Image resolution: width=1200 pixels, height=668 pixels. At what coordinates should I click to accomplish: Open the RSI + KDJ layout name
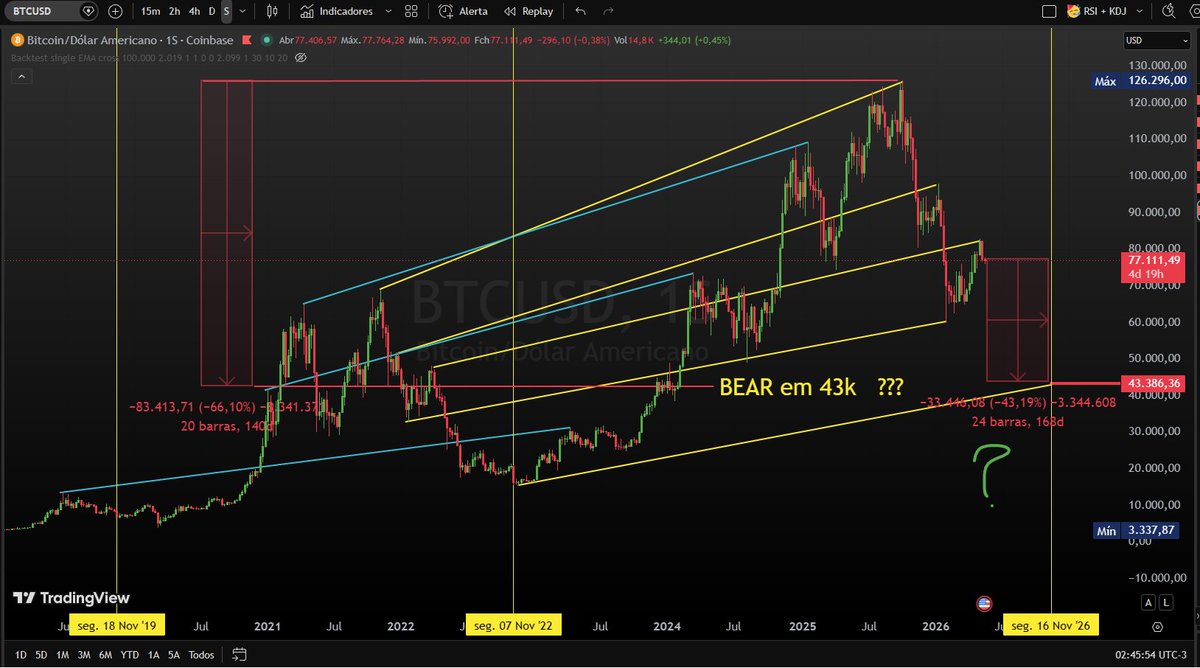coord(1098,11)
